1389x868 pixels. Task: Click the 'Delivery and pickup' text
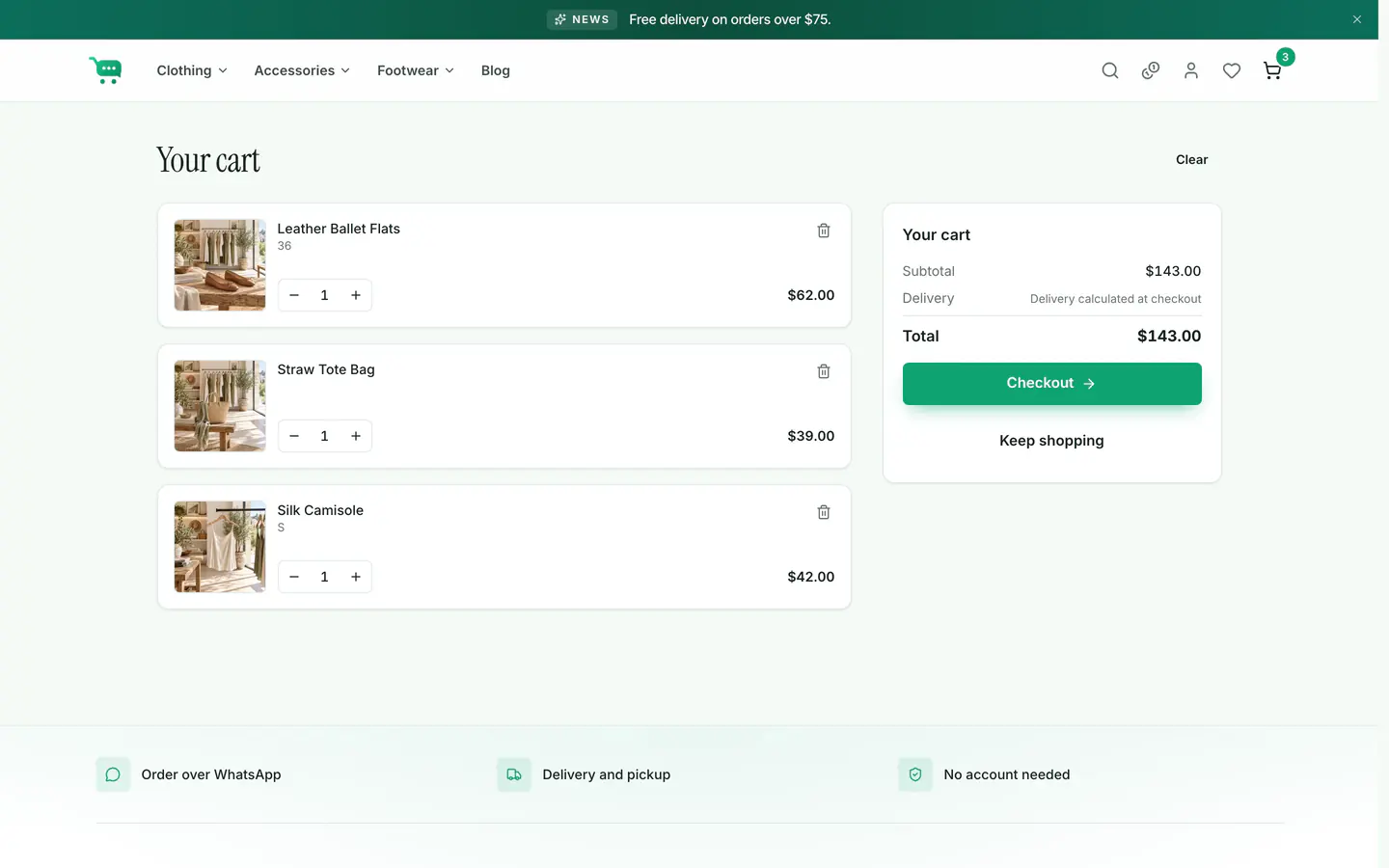point(607,774)
